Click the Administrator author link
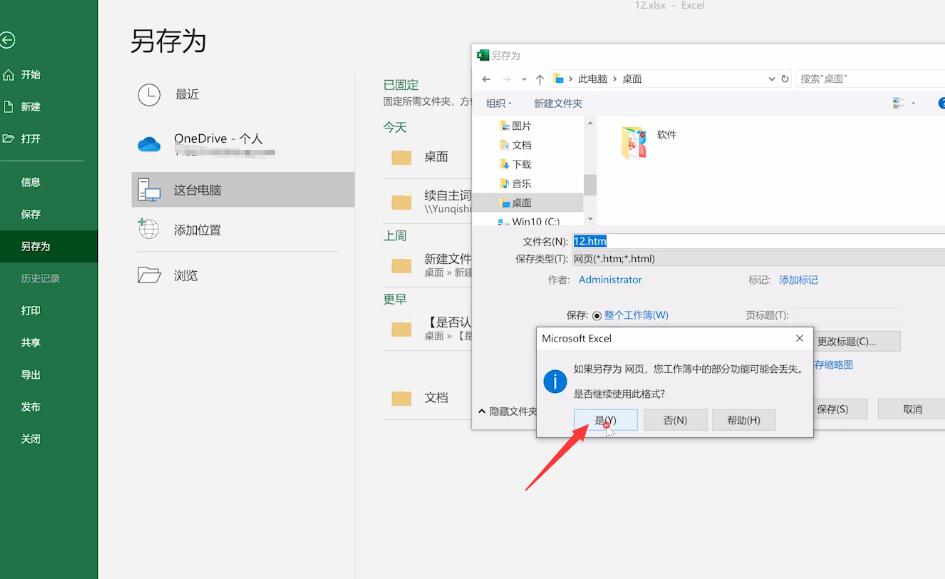945x579 pixels. pos(610,280)
